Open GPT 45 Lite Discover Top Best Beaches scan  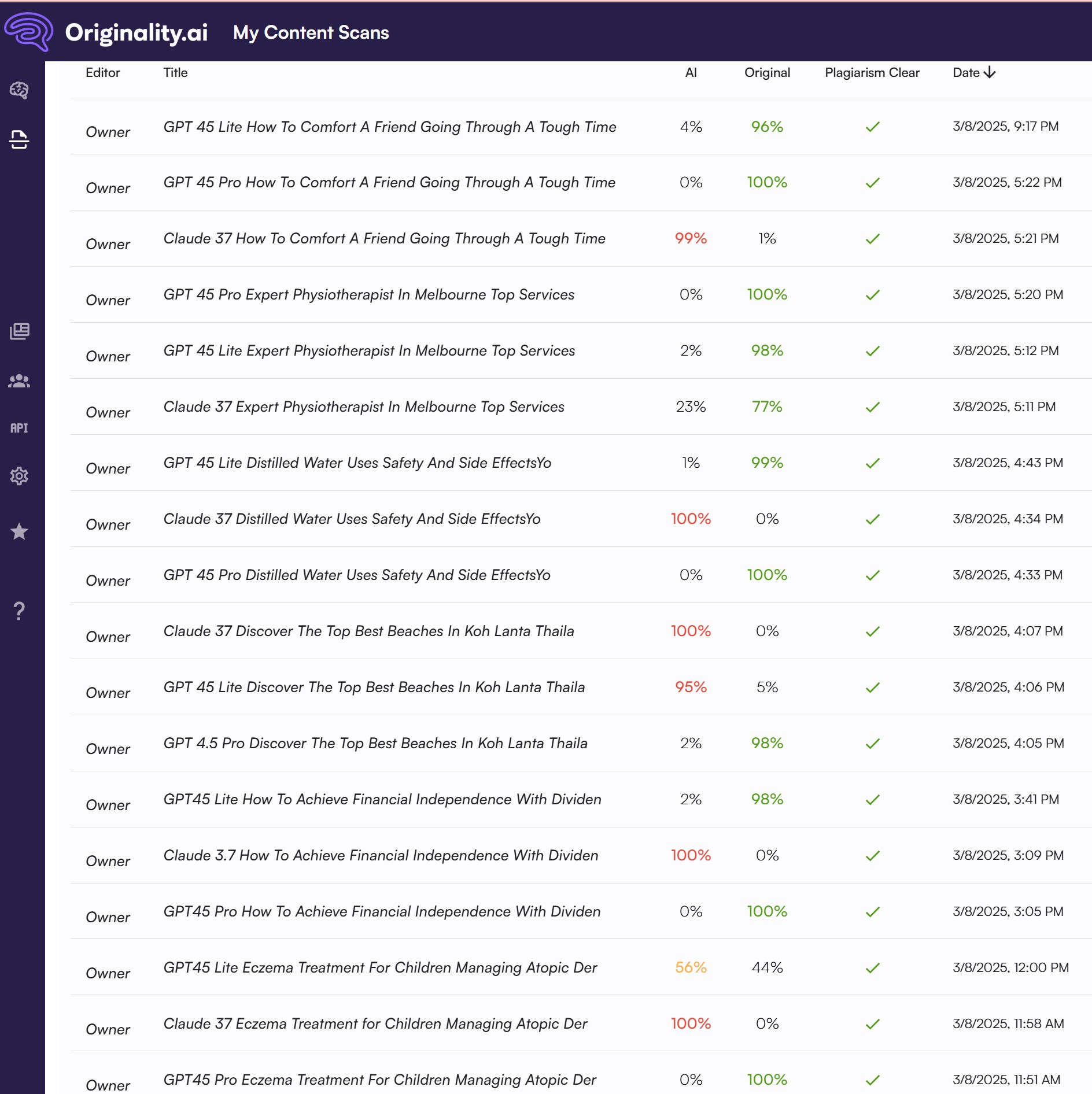tap(374, 687)
